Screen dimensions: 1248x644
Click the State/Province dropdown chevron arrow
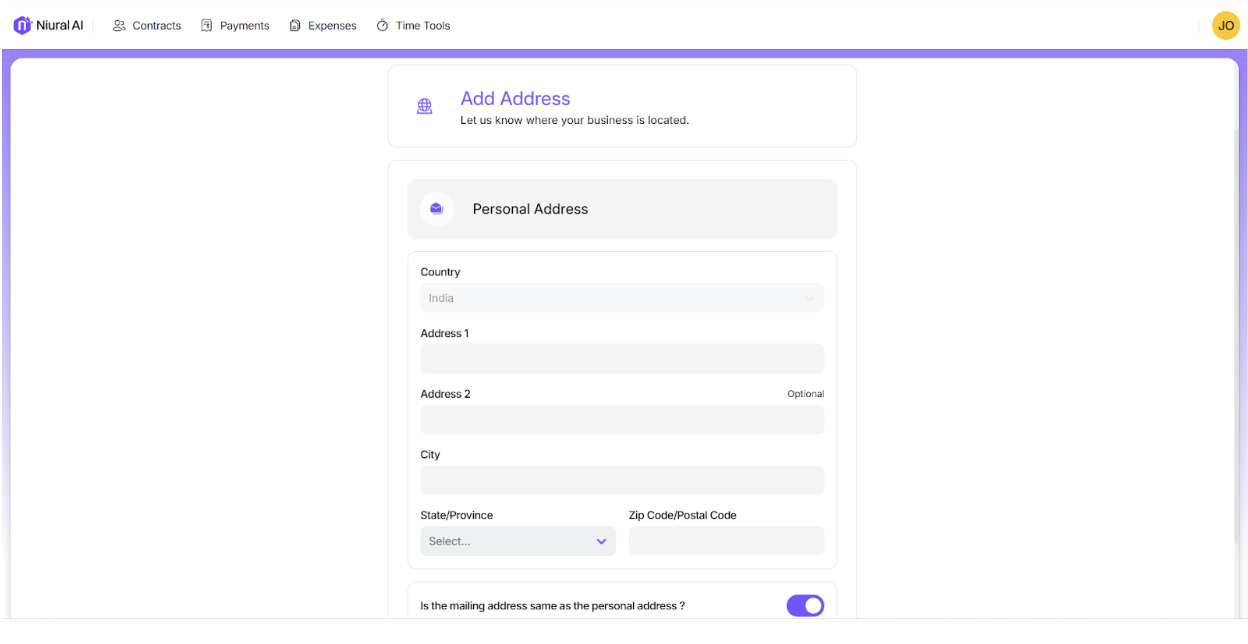click(601, 541)
